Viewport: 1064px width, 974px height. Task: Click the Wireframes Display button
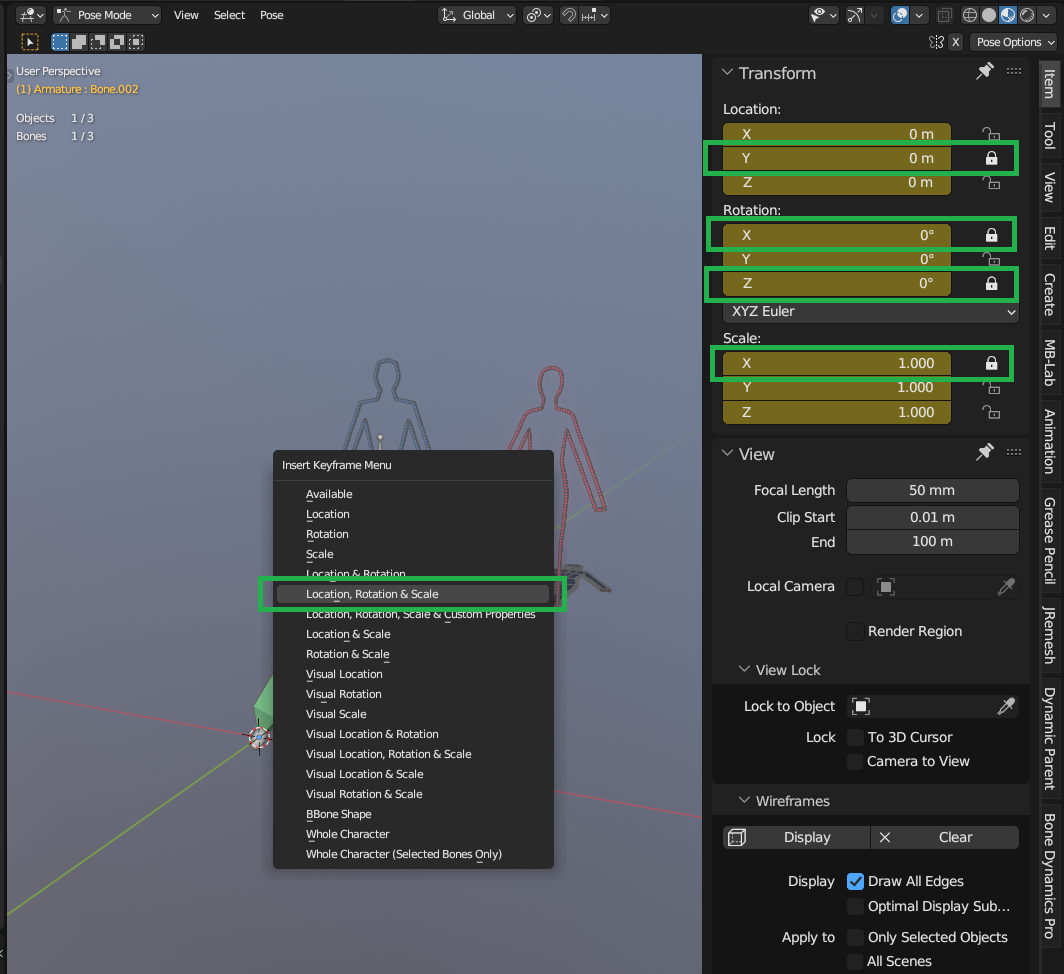796,838
